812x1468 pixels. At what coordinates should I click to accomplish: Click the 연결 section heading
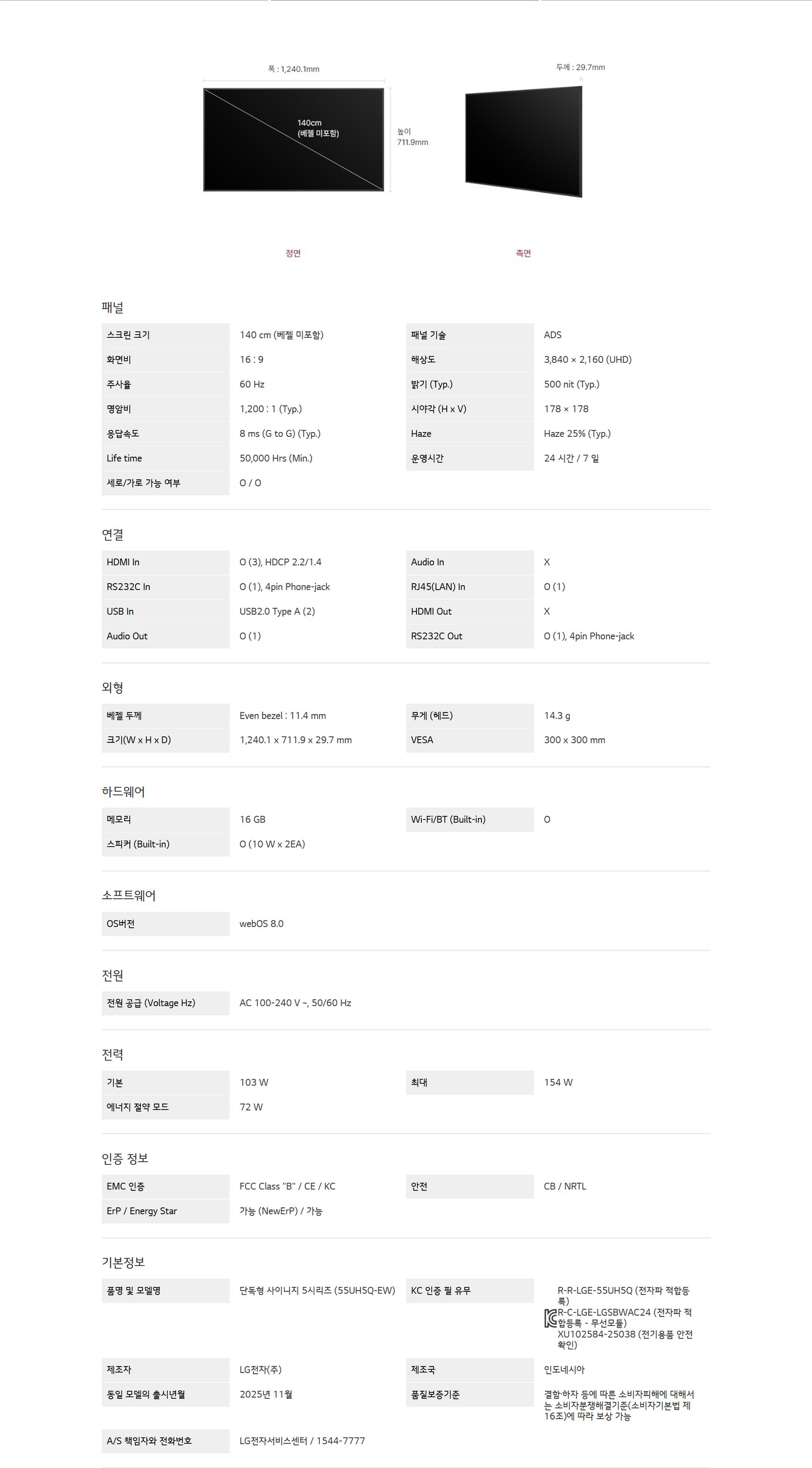[113, 535]
